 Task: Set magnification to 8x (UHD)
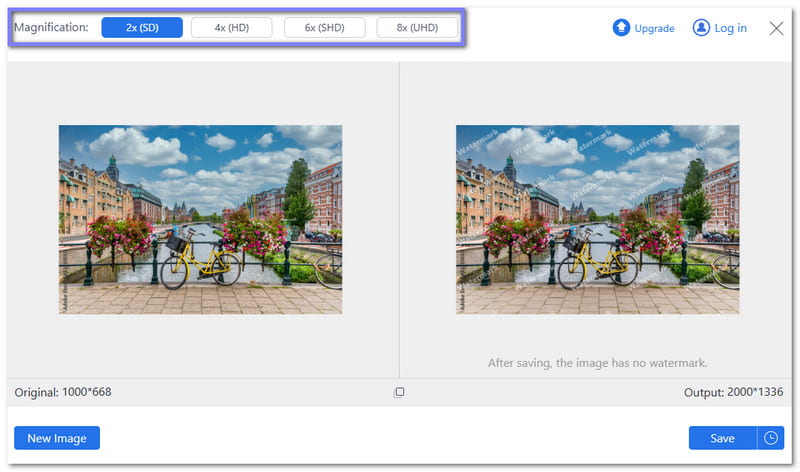pos(417,28)
